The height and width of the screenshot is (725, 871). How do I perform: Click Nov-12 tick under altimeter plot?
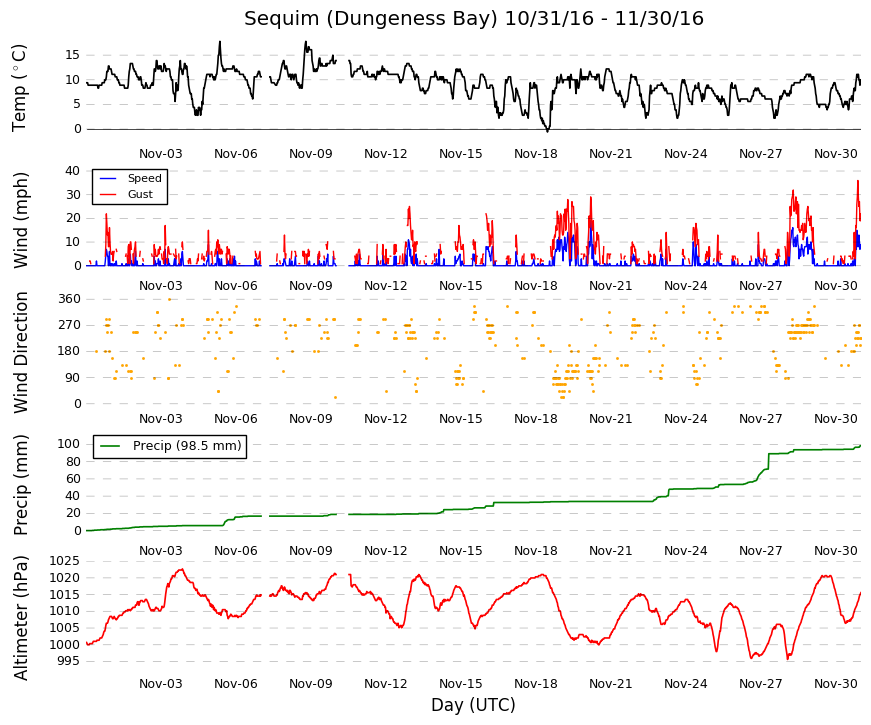click(x=386, y=684)
